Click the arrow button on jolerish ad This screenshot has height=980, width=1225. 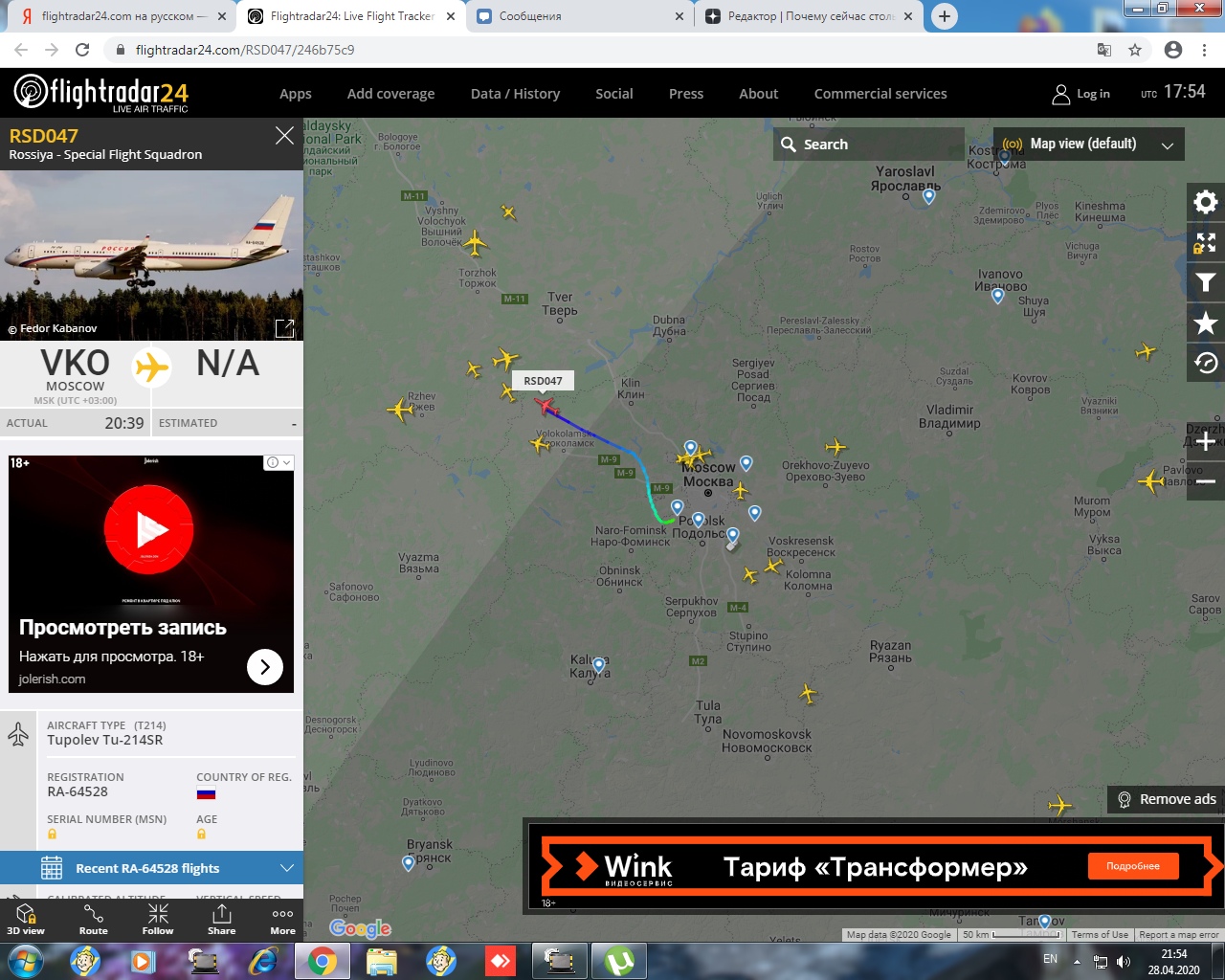[265, 667]
